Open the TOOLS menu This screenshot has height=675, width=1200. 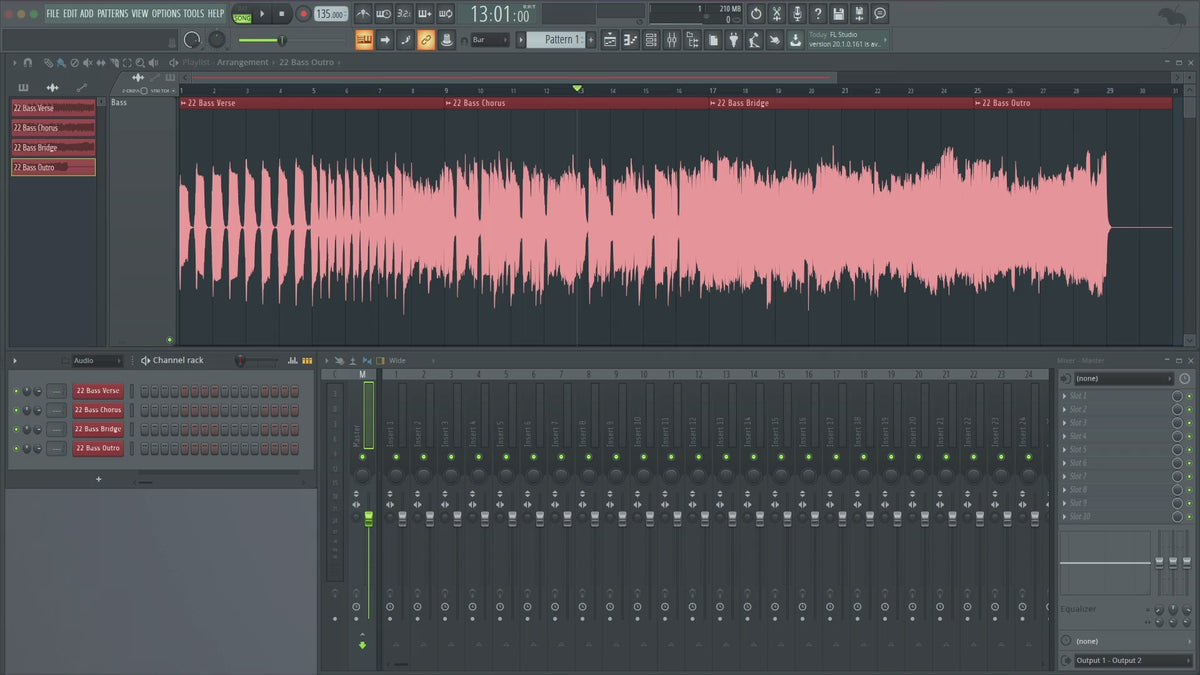point(193,14)
